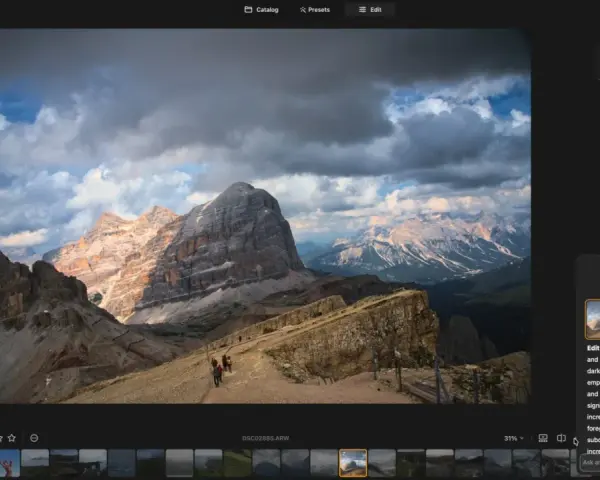Open thumbnail immediately right of the highlighted one

click(x=382, y=463)
